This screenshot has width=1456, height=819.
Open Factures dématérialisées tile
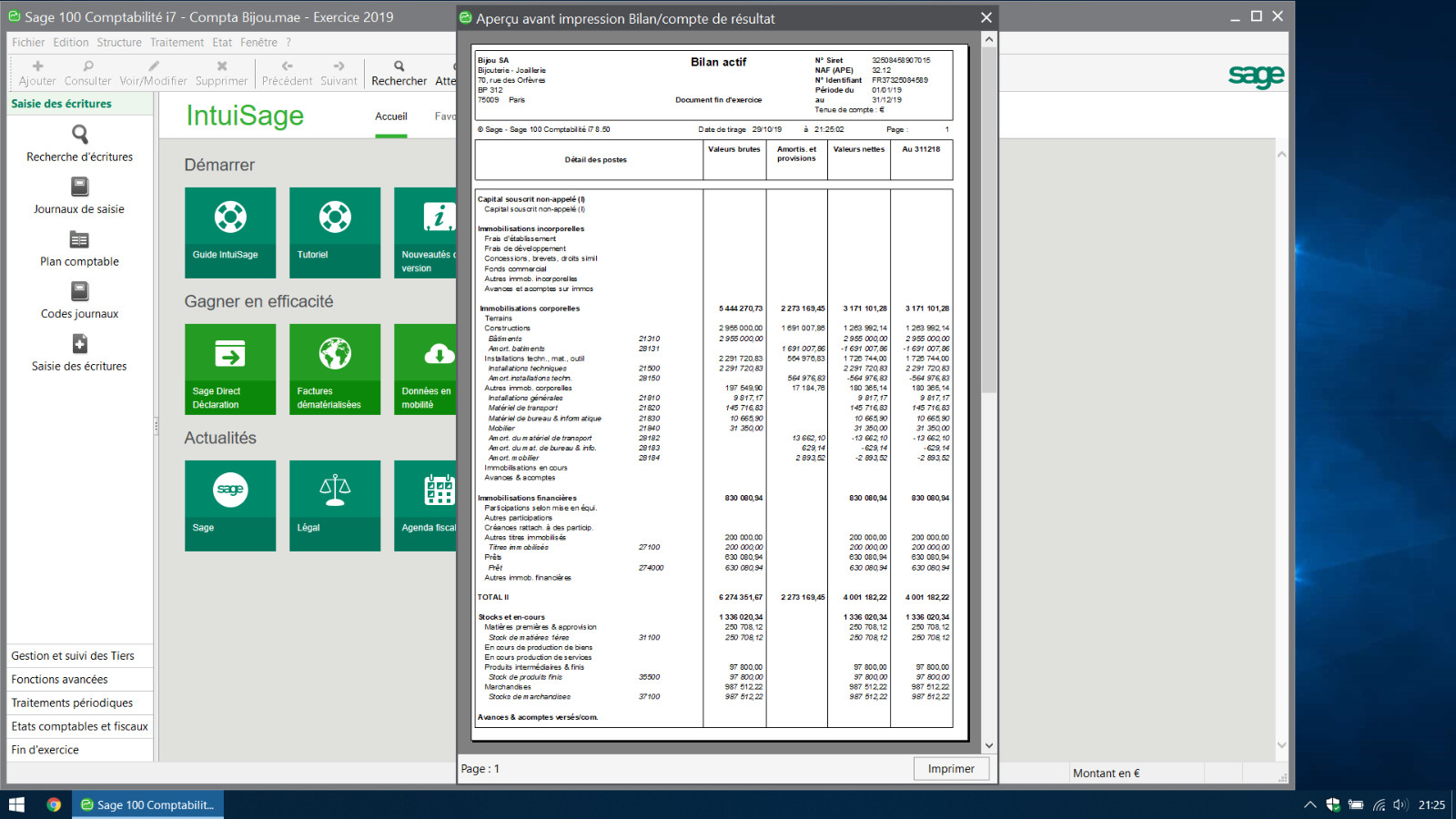pos(335,369)
